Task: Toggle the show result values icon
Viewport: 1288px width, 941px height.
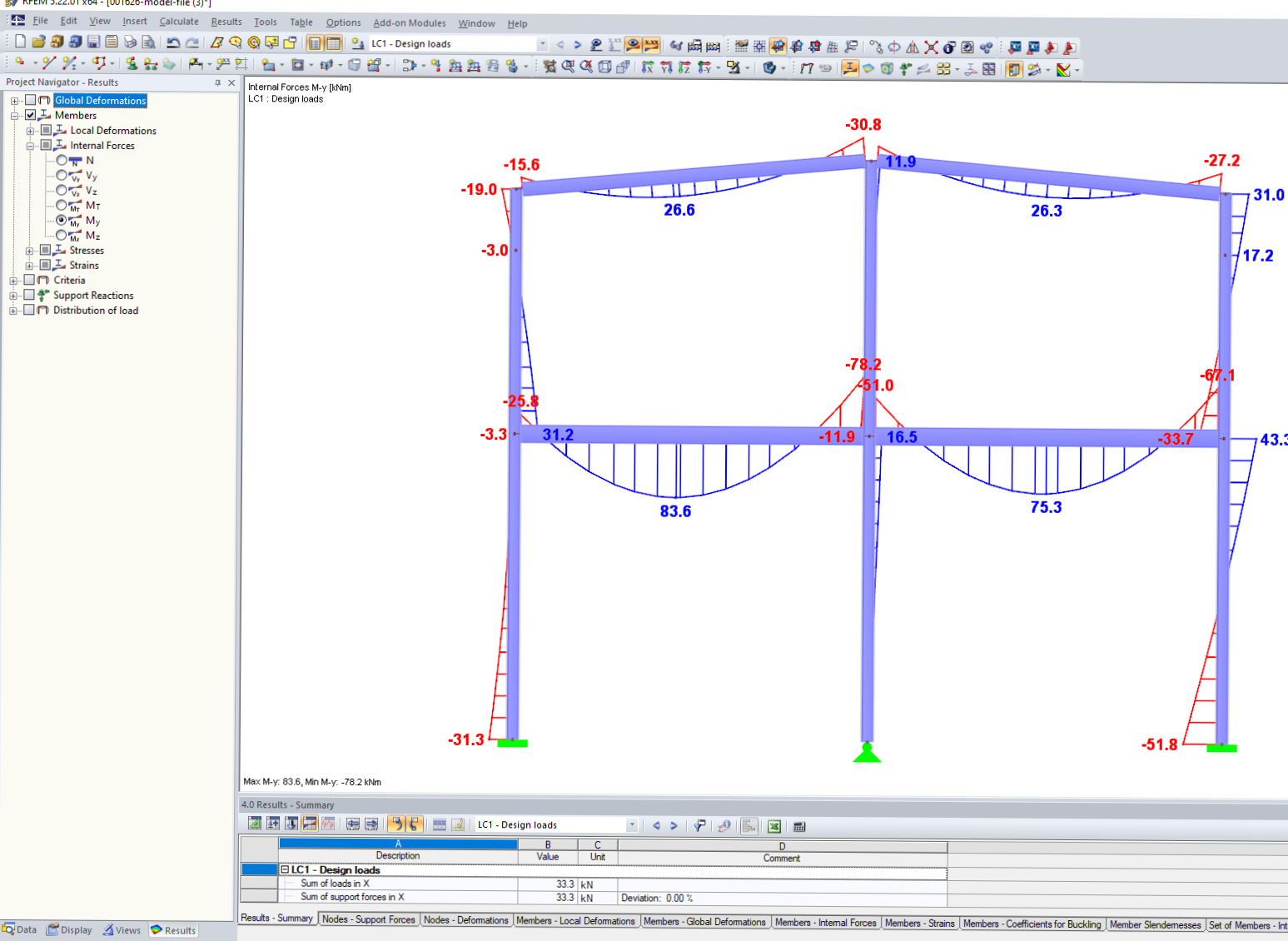Action: (x=652, y=44)
